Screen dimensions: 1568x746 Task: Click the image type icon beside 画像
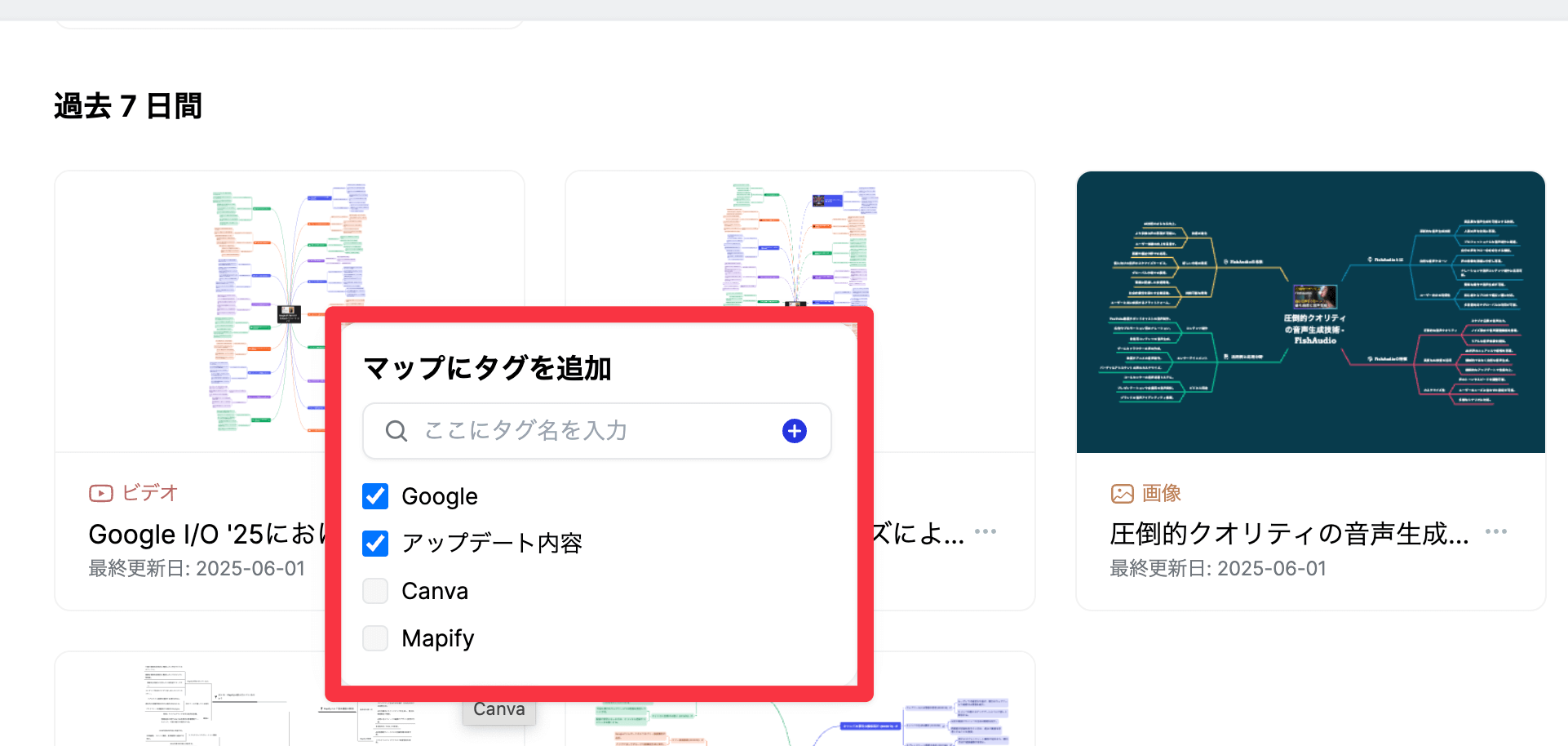tap(1122, 493)
